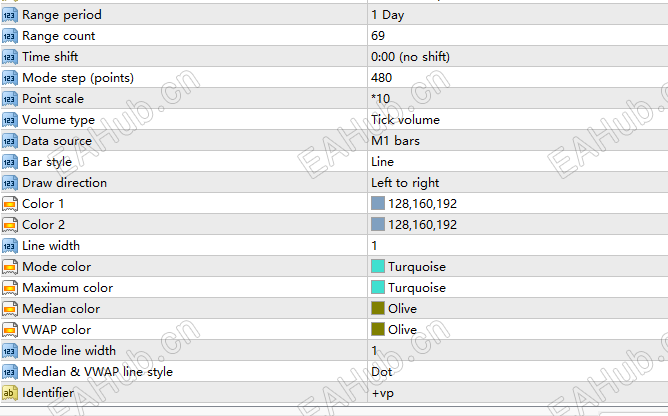Click the color icon beside Color 2
The height and width of the screenshot is (416, 668).
10,225
